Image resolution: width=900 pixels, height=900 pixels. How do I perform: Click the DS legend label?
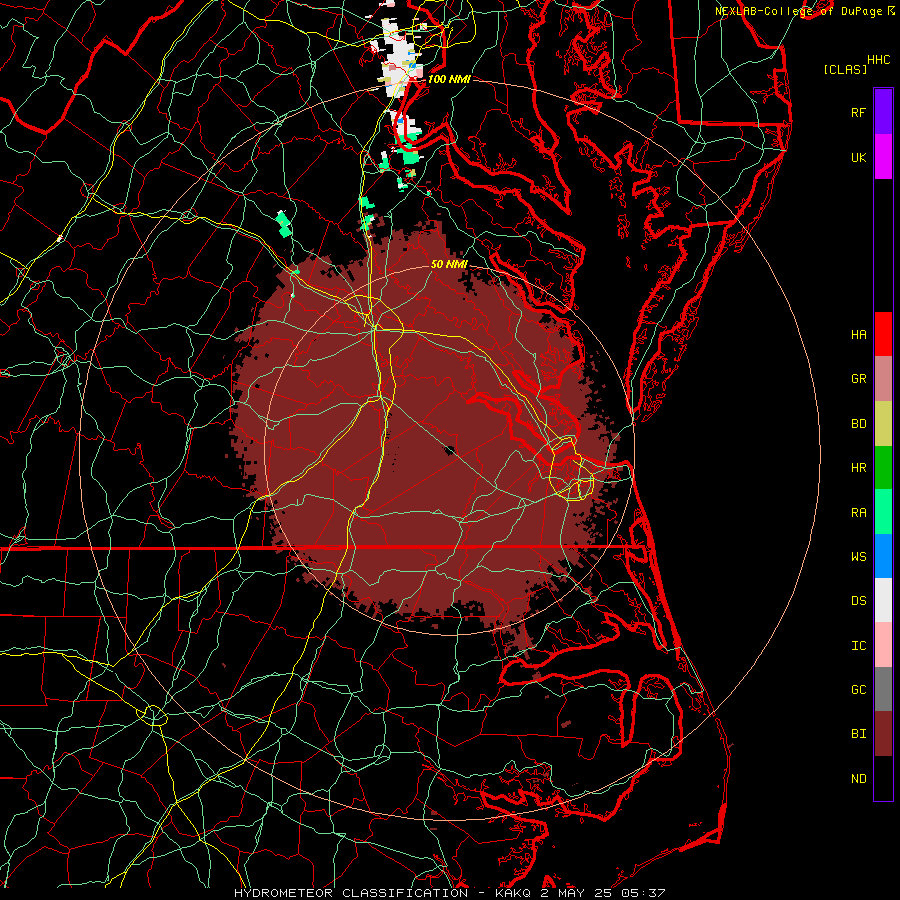(x=858, y=601)
